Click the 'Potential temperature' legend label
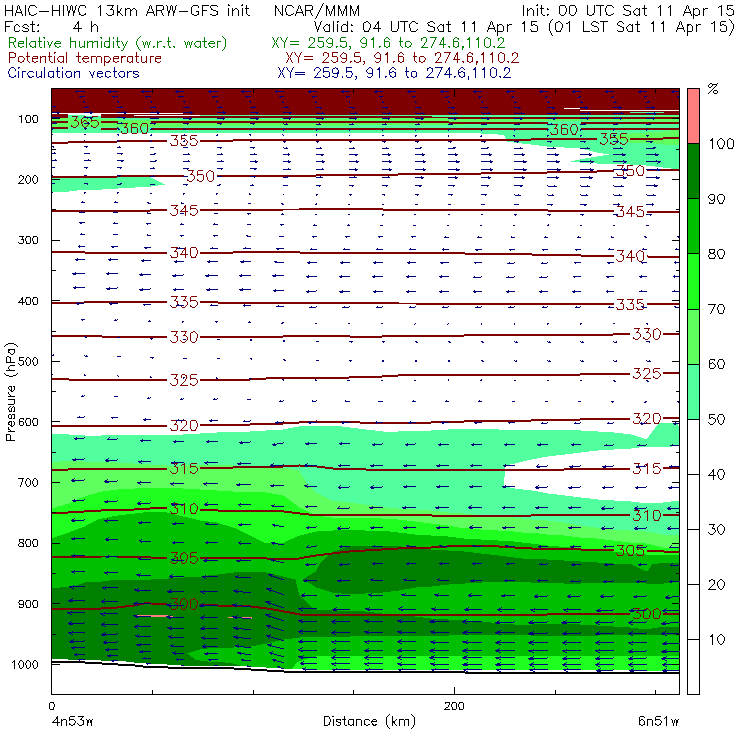 (x=84, y=58)
